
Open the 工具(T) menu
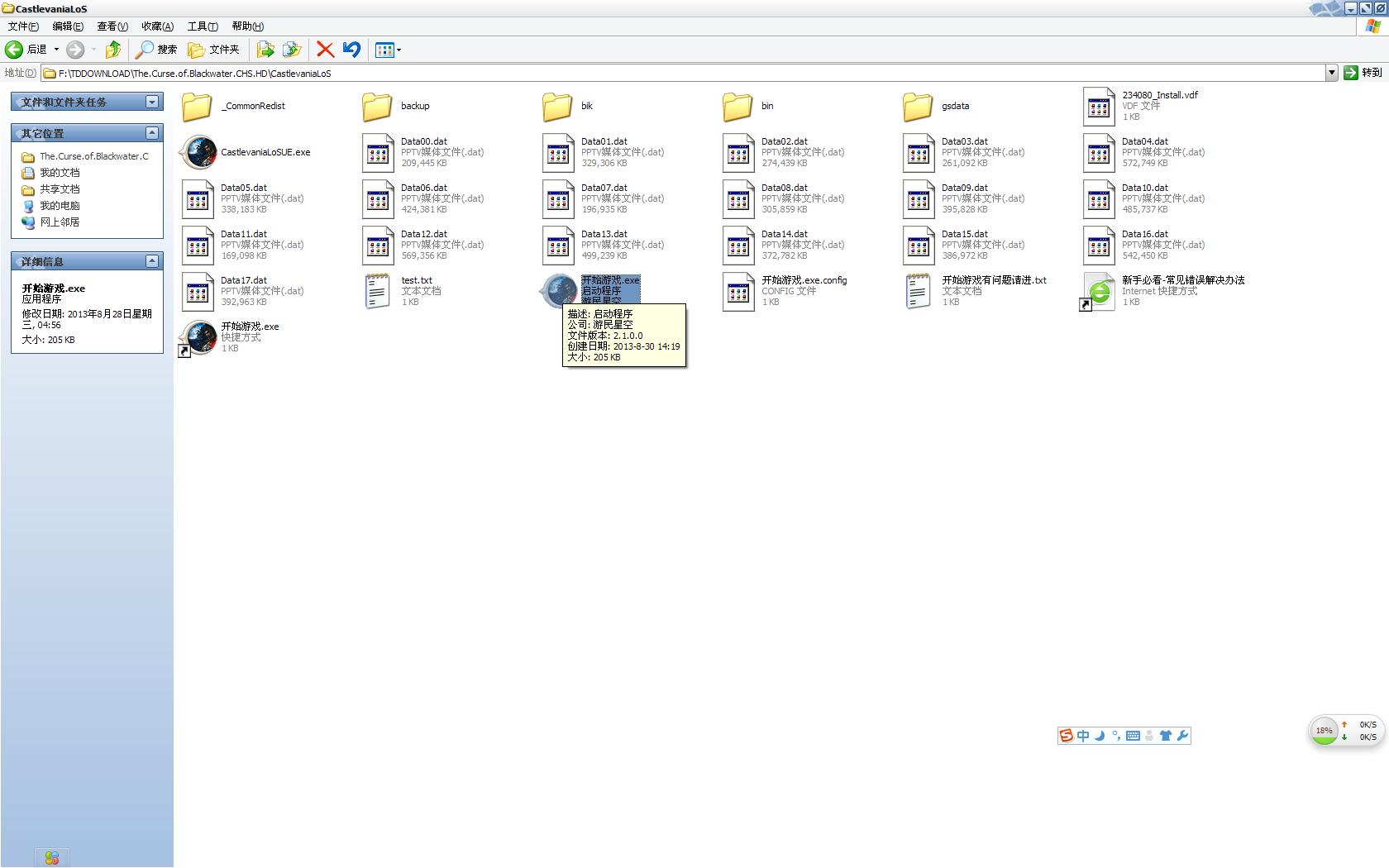[203, 26]
